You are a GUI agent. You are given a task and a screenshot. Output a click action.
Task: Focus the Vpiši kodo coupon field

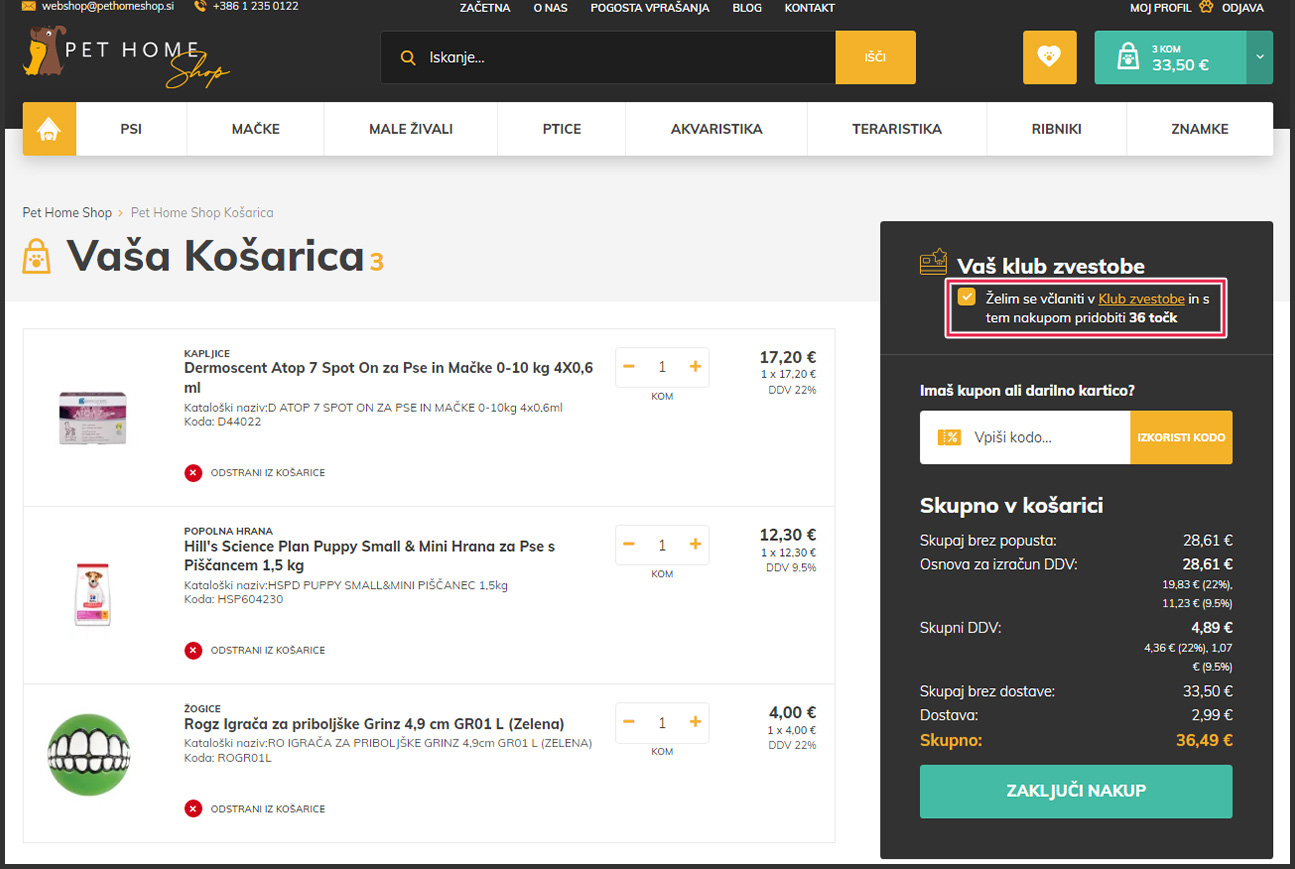tap(1025, 437)
